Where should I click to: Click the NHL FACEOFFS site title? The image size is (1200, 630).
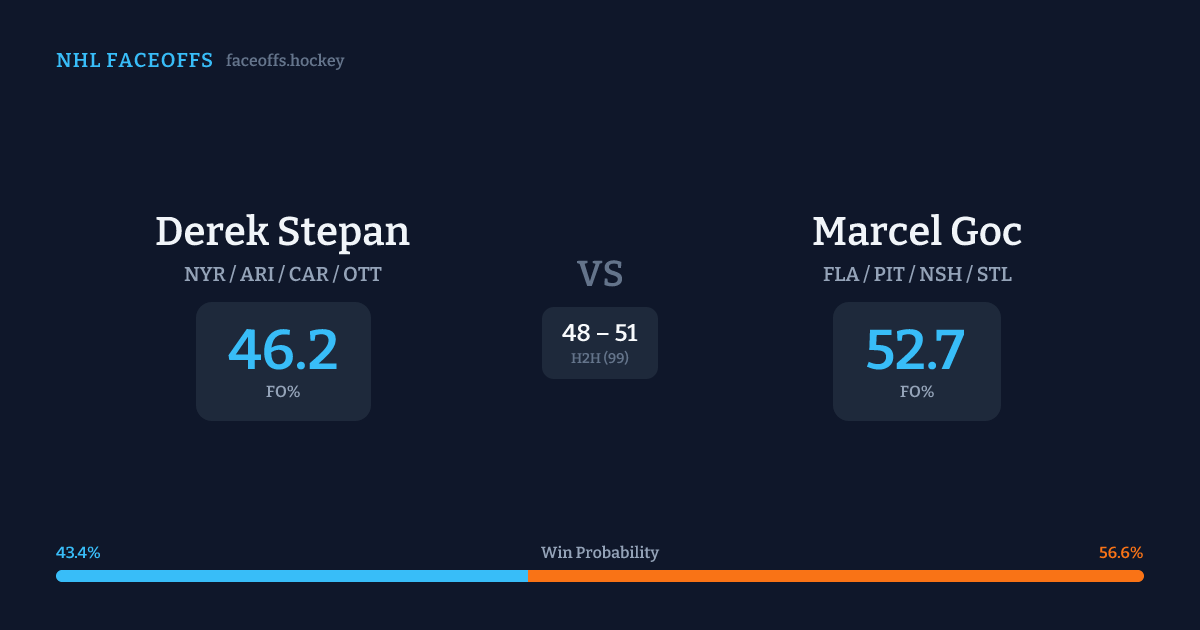pyautogui.click(x=134, y=61)
